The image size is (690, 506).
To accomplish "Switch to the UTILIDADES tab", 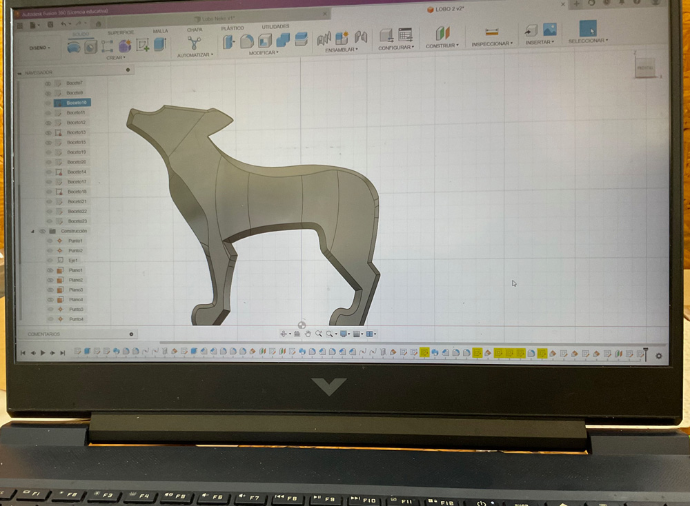I will coord(275,27).
